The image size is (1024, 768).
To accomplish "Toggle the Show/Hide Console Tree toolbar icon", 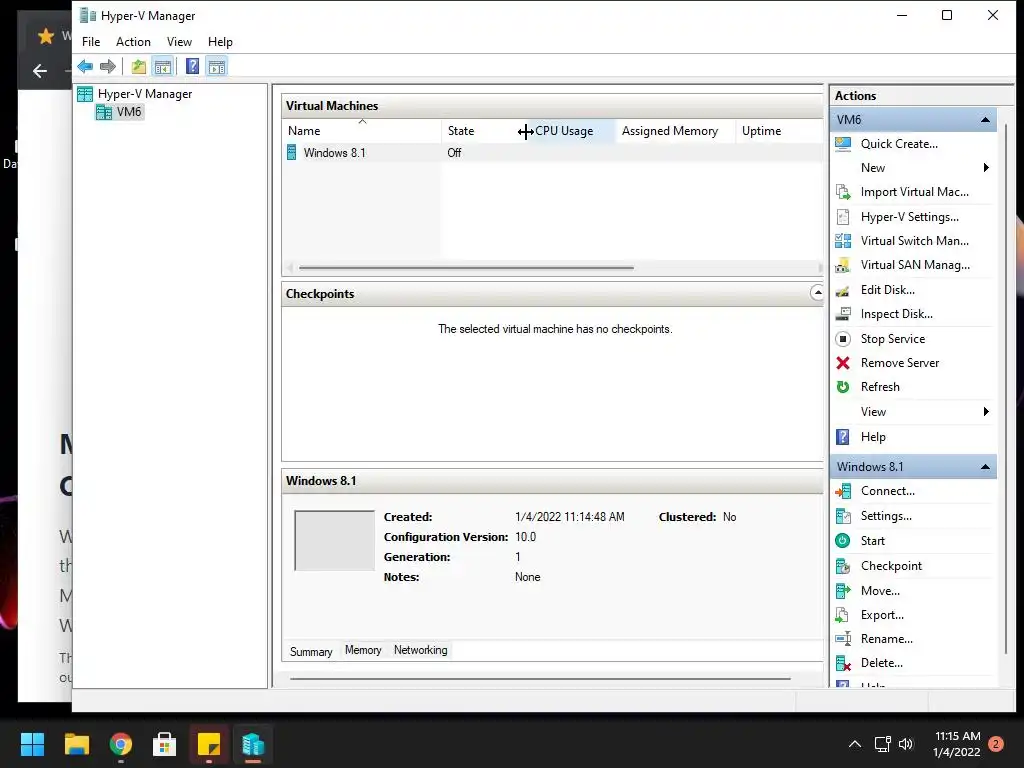I will (163, 66).
